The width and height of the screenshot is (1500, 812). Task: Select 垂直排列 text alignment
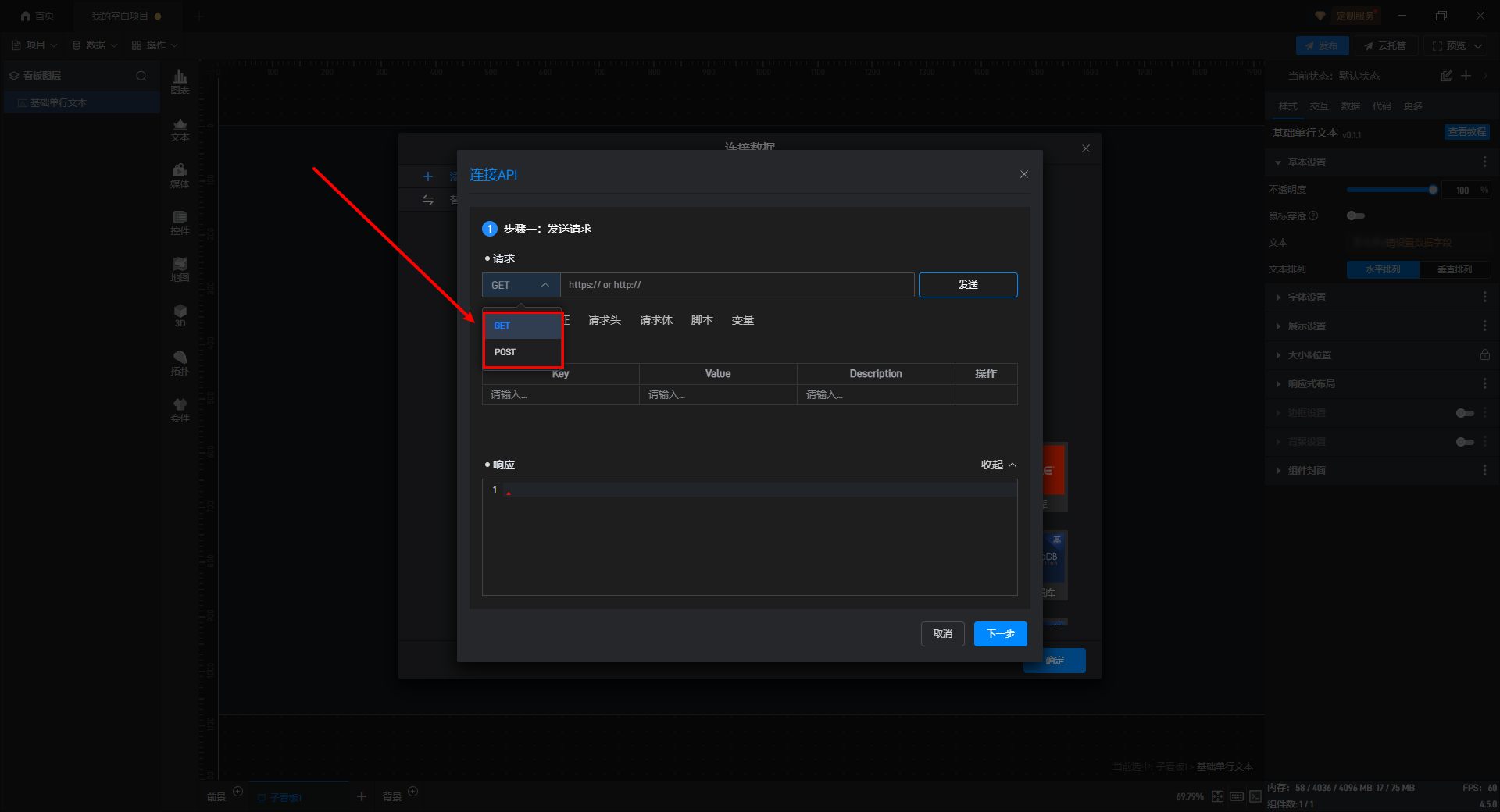(1455, 269)
